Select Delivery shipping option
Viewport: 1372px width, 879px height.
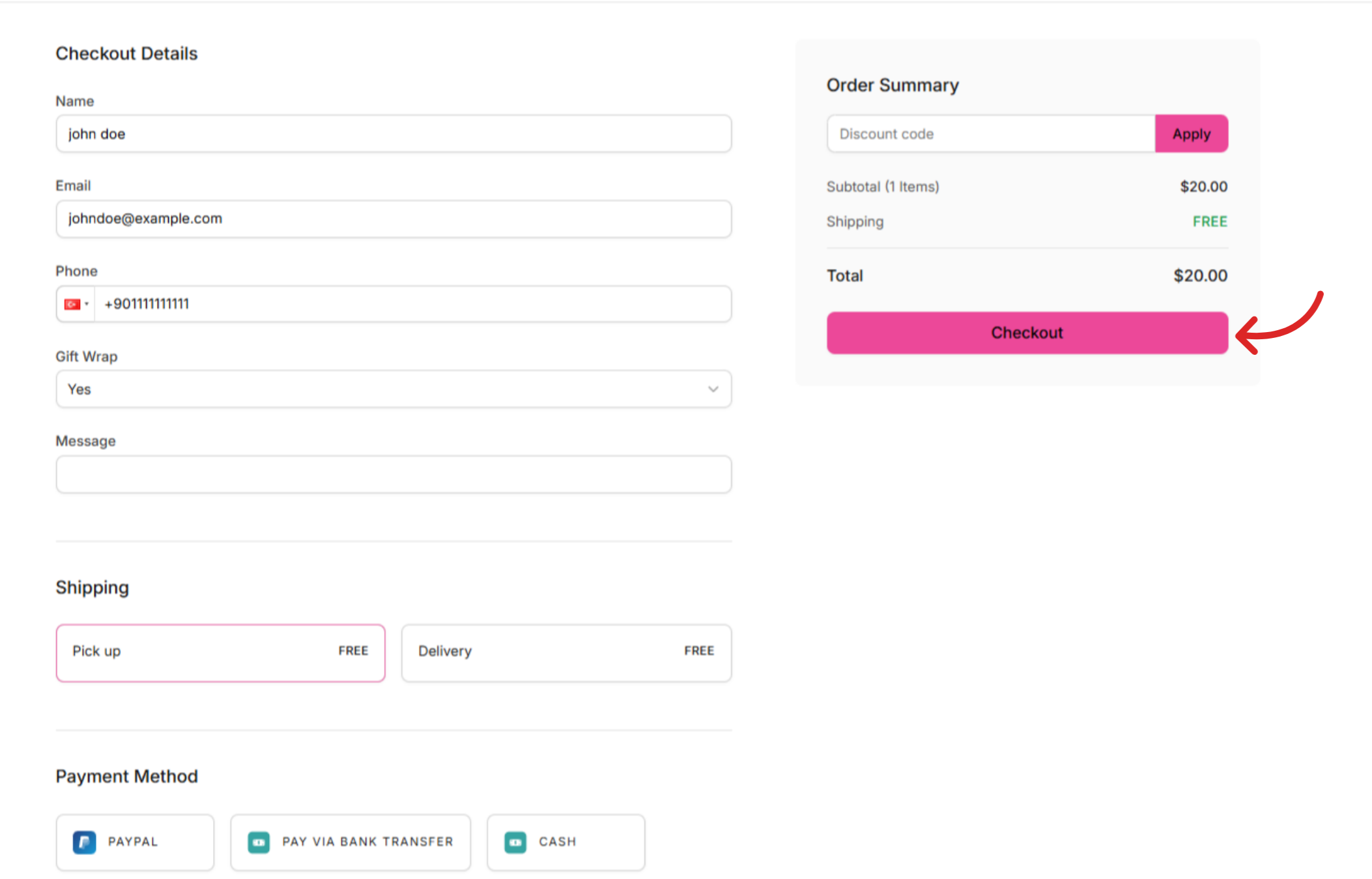click(565, 652)
